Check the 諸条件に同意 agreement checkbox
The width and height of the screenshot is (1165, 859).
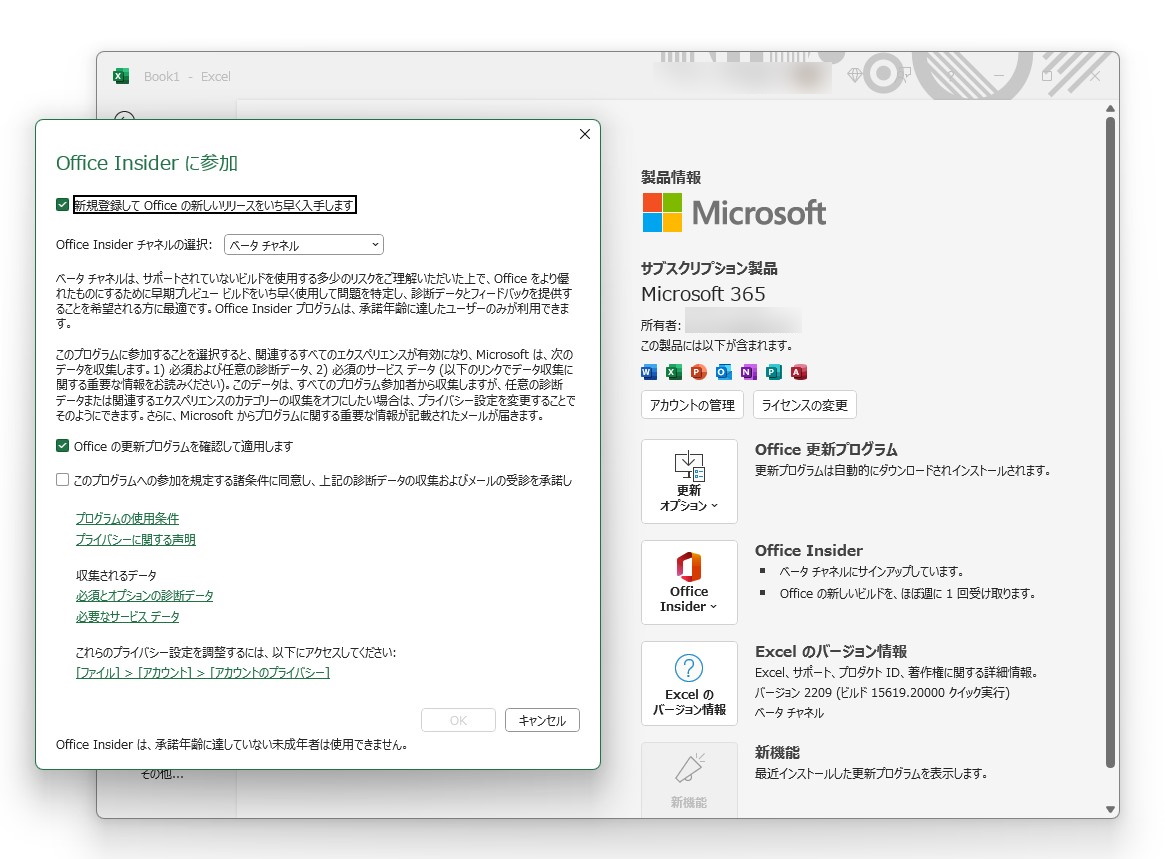pos(63,481)
